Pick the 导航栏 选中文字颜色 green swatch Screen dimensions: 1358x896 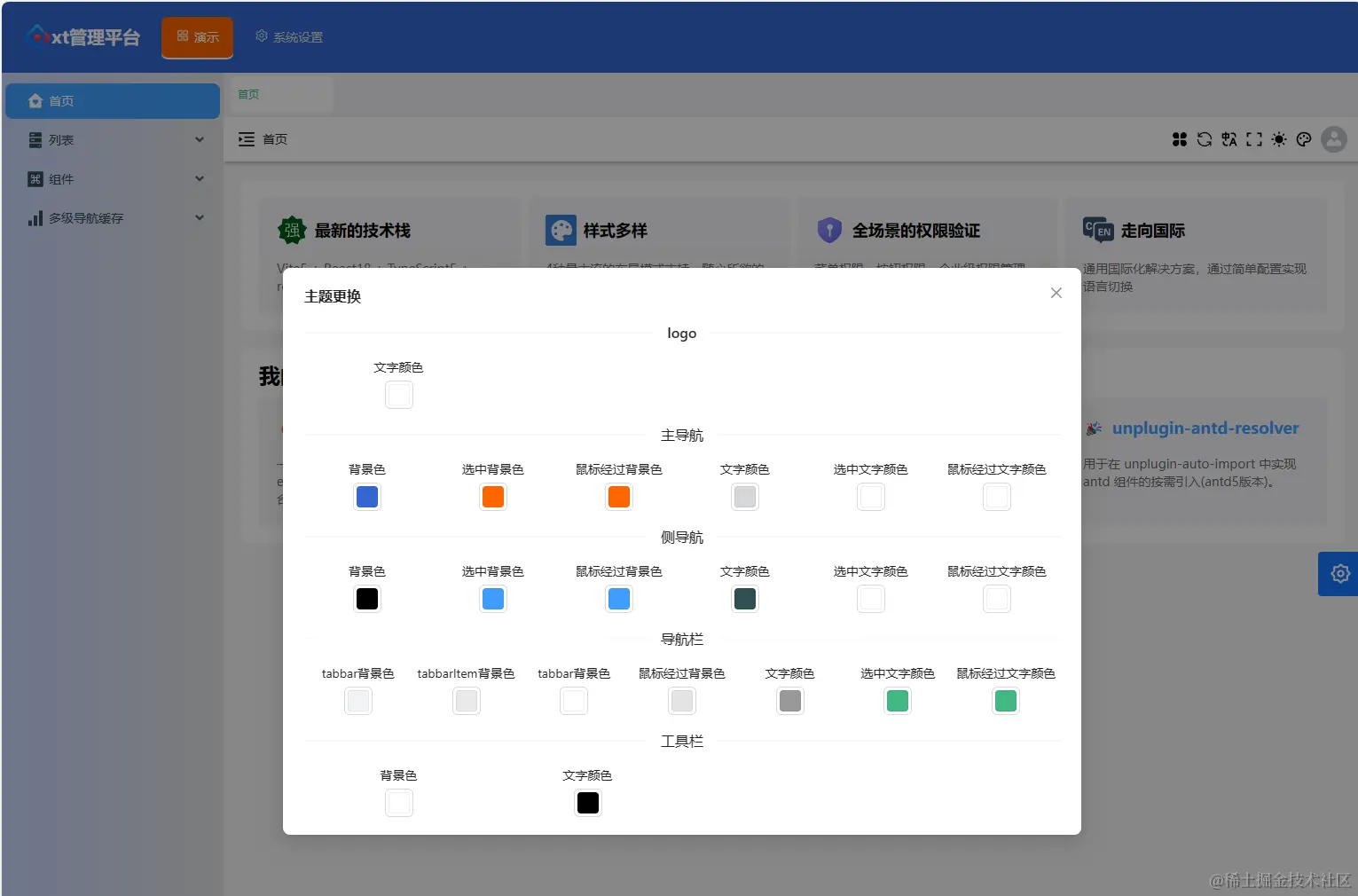(x=898, y=701)
